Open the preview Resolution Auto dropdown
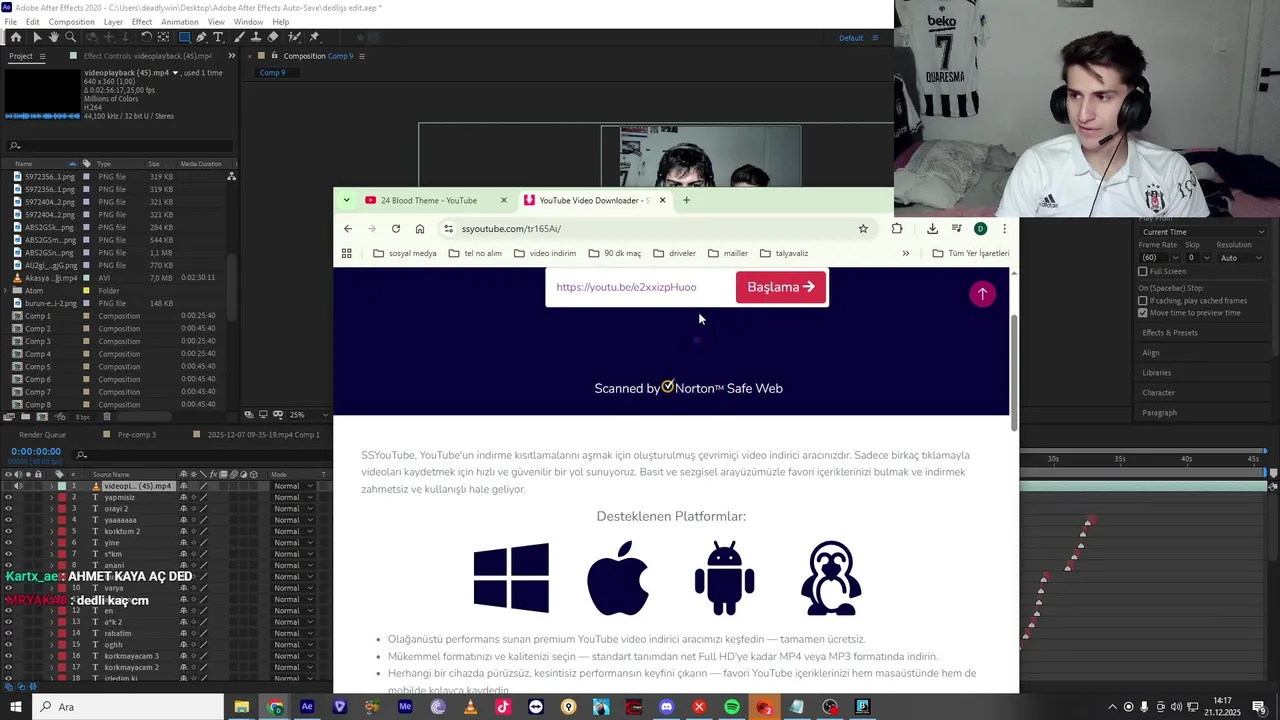This screenshot has height=720, width=1280. [1239, 257]
